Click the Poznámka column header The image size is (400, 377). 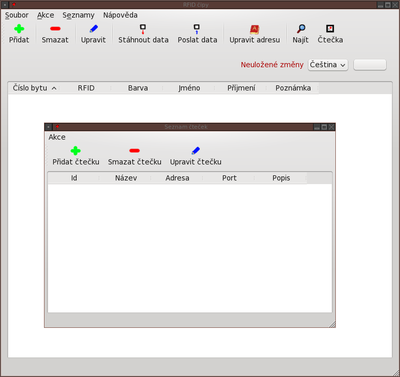(x=293, y=88)
